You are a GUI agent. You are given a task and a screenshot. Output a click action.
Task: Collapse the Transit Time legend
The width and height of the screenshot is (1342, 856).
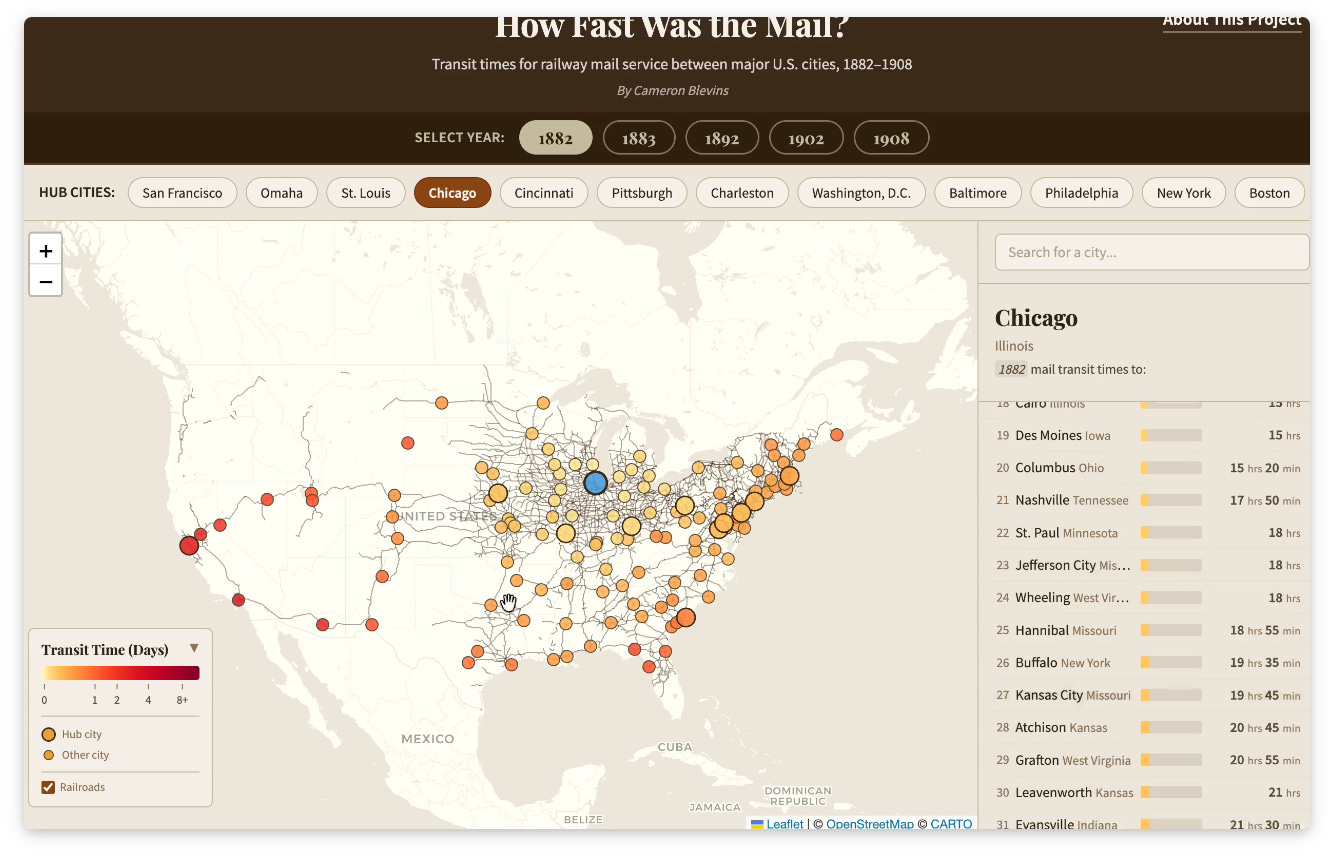194,648
